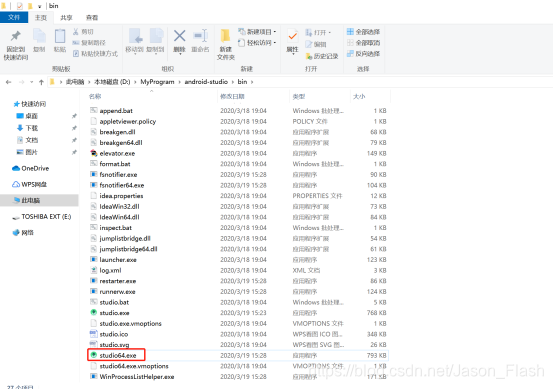553x389 pixels.
Task: Open the recent locations dropdown arrow
Action: pyautogui.click(x=31, y=82)
